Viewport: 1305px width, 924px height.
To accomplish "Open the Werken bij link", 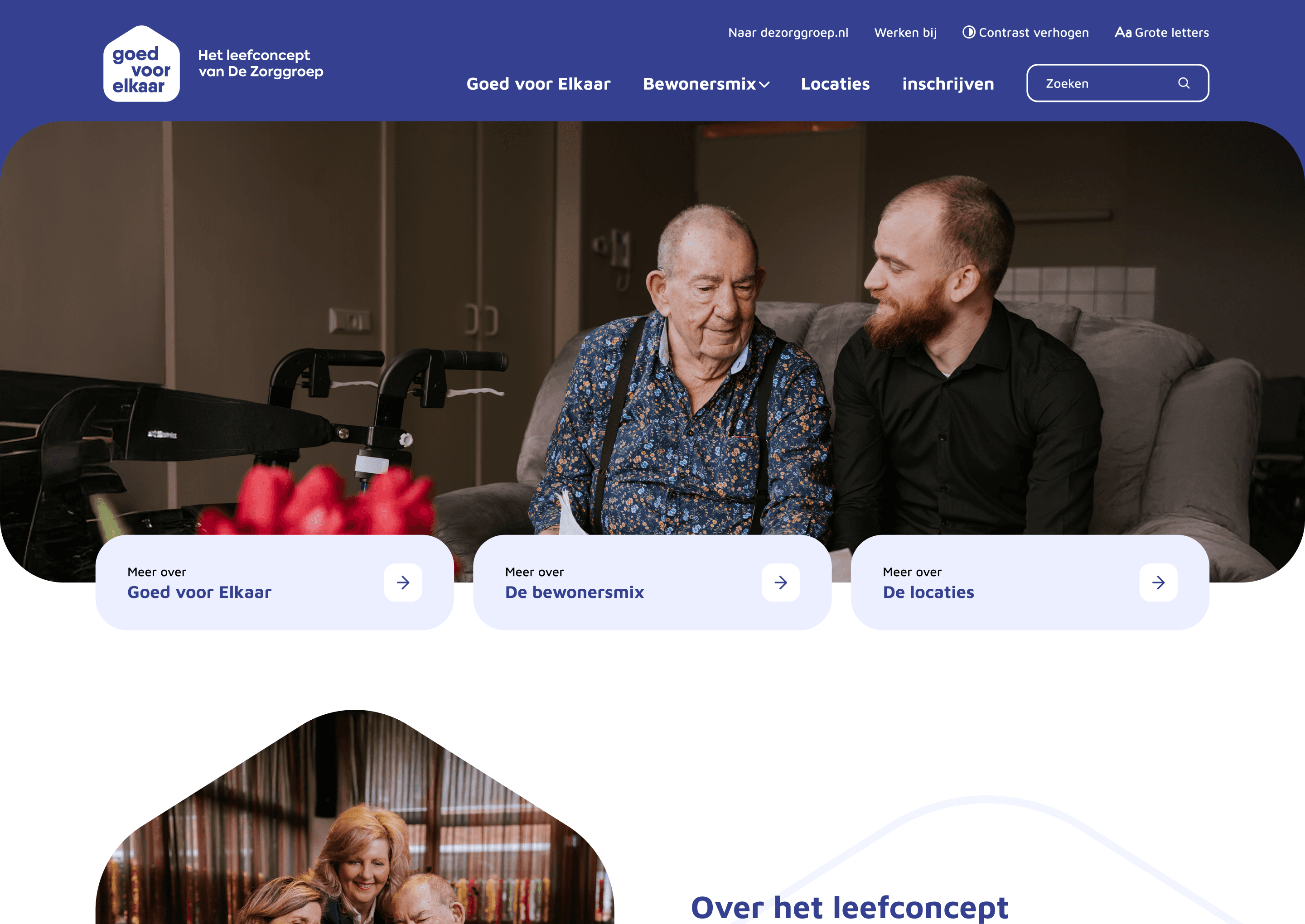I will coord(905,33).
